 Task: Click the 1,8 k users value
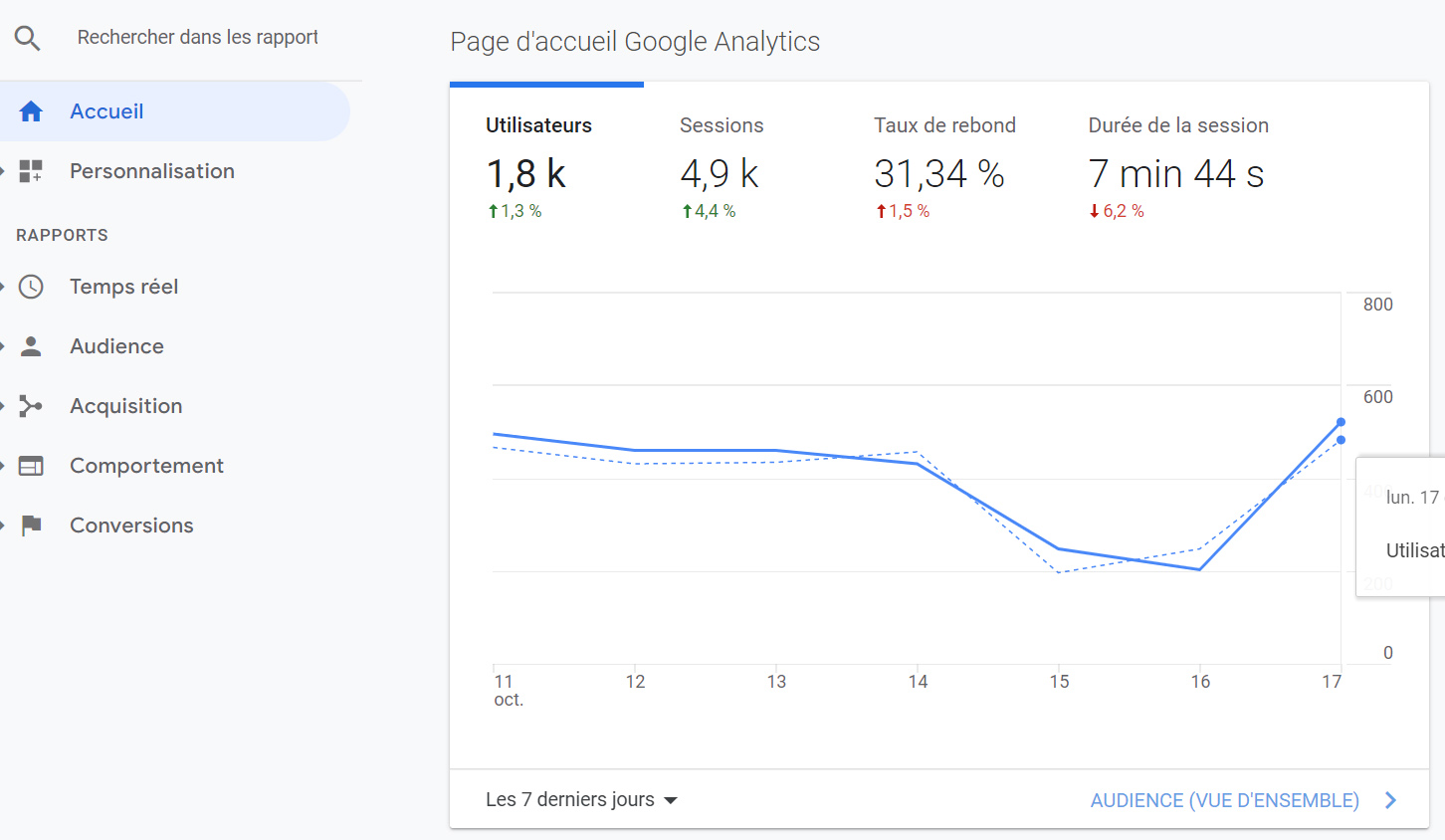click(525, 174)
